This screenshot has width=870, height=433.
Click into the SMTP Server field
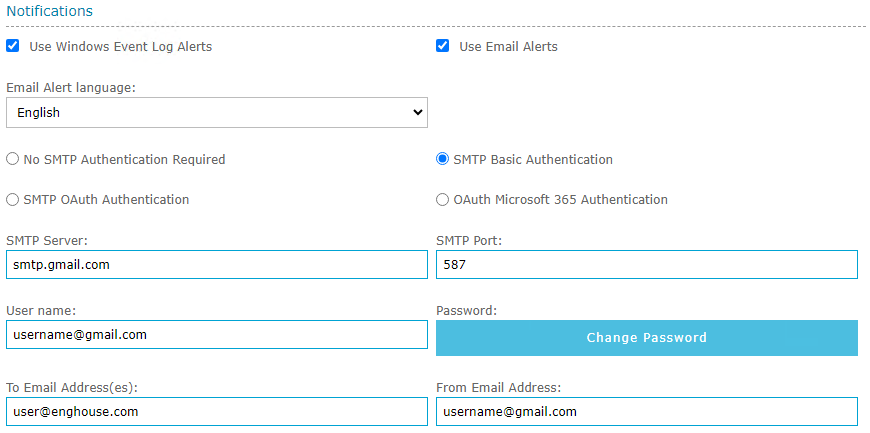(x=217, y=265)
